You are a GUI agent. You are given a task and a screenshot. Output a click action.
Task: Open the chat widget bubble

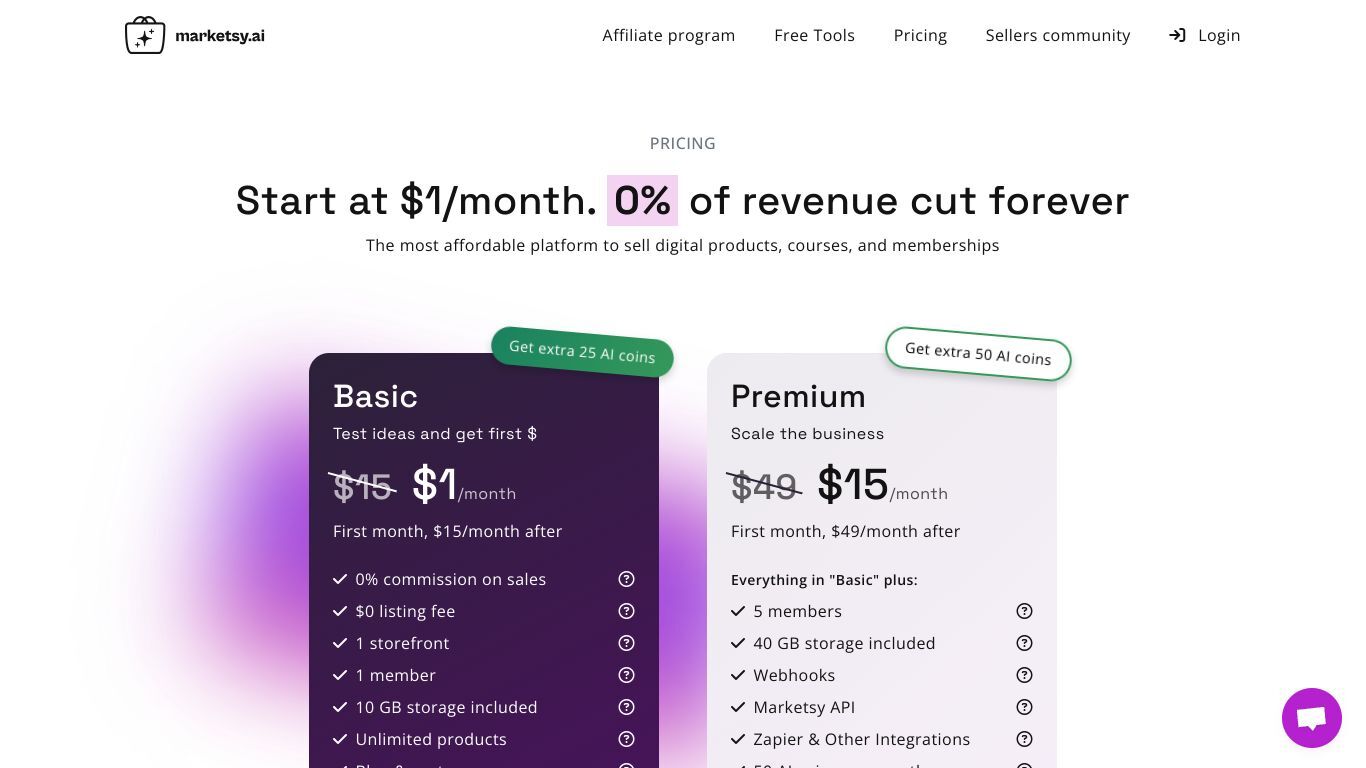(1311, 717)
